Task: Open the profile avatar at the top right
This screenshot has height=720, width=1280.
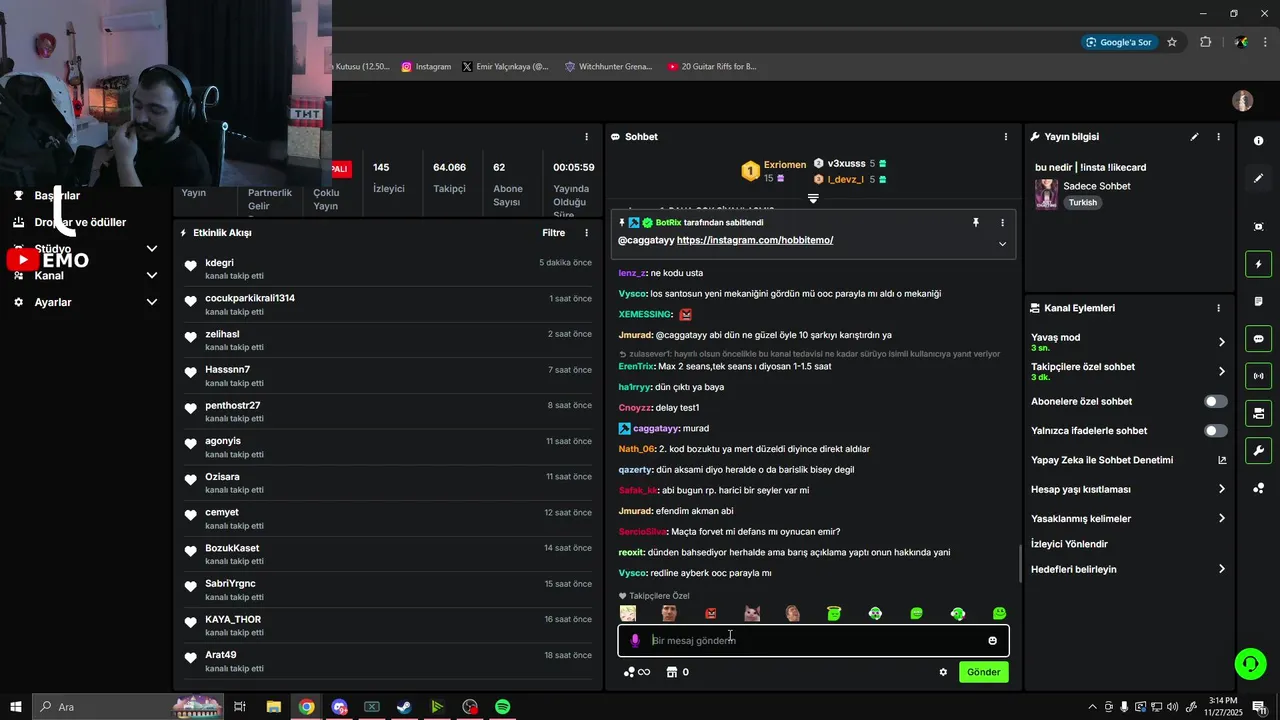Action: coord(1242,101)
